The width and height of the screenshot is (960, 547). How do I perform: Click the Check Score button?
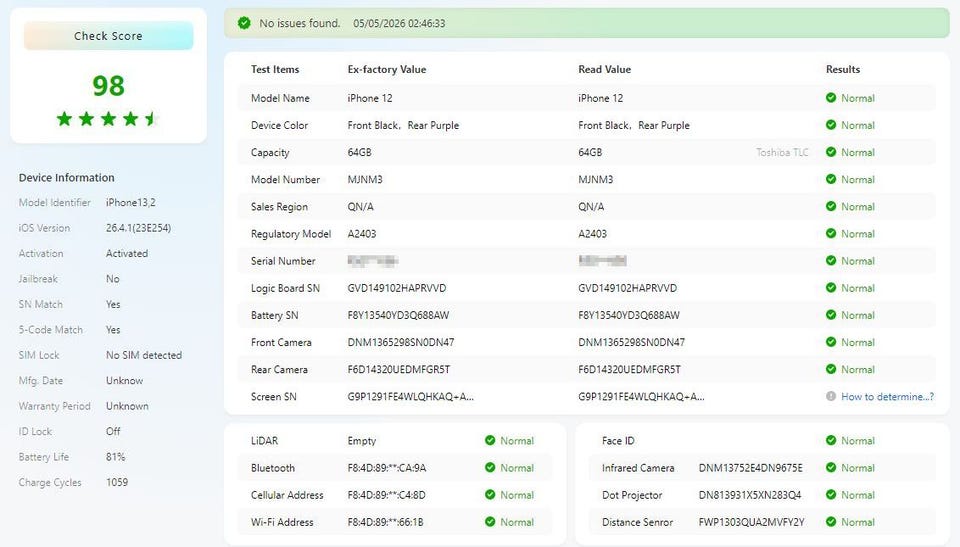108,36
